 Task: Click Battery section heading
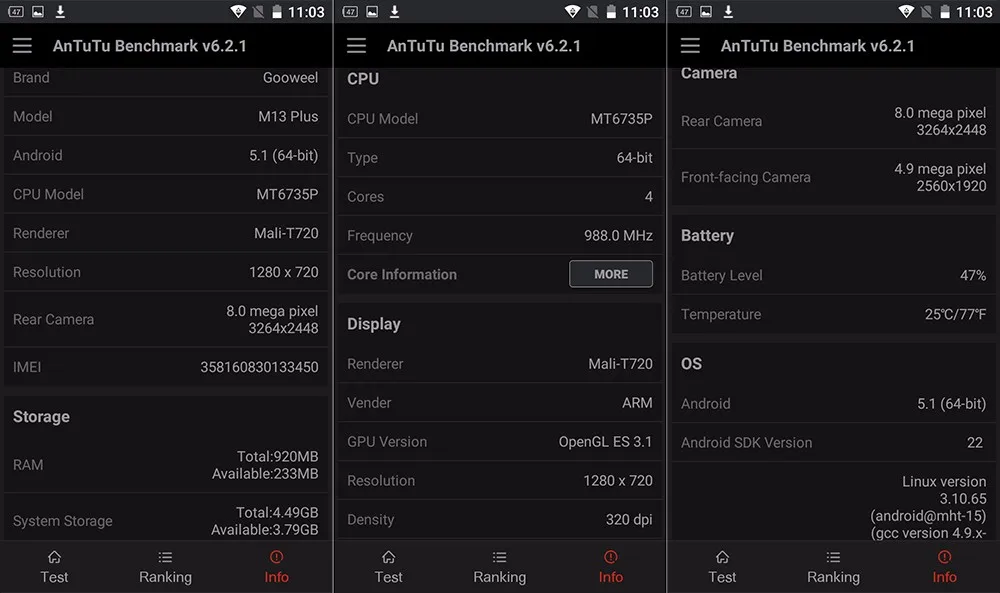[x=707, y=236]
